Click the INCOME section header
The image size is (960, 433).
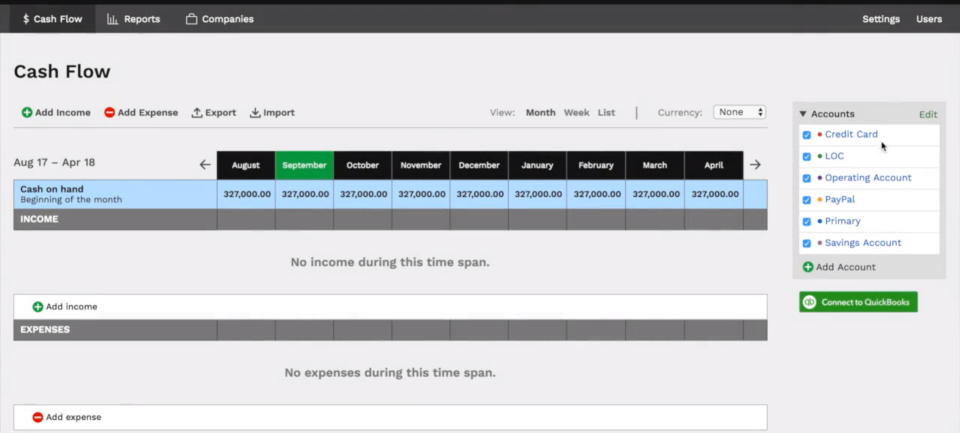(39, 219)
